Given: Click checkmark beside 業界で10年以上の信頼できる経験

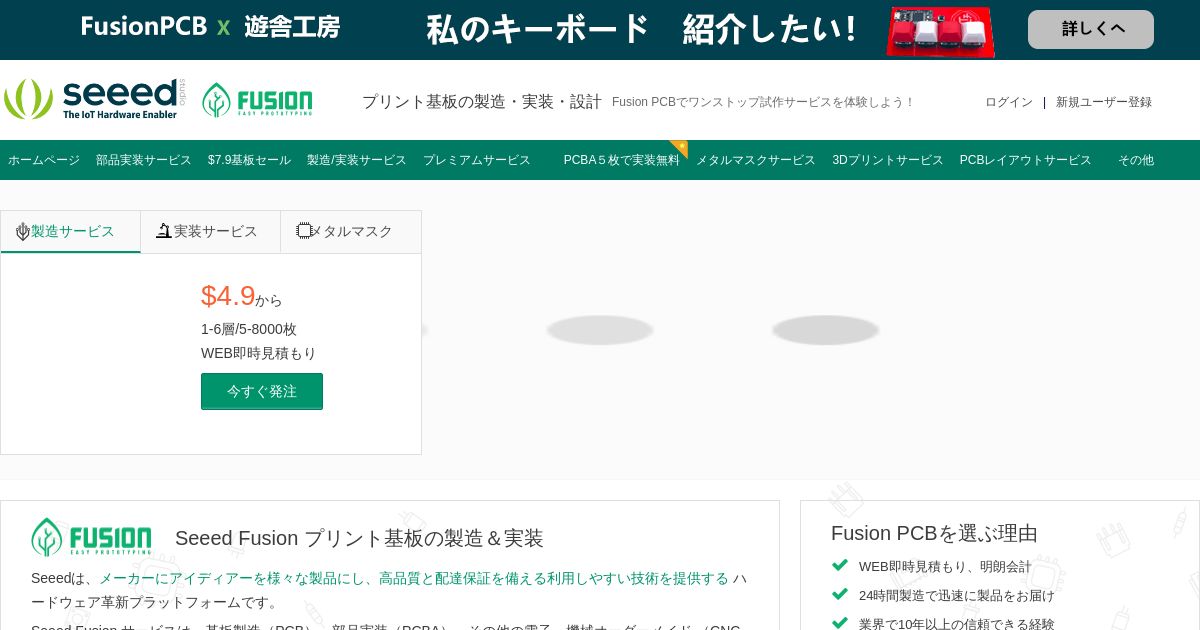Looking at the screenshot, I should (x=840, y=622).
